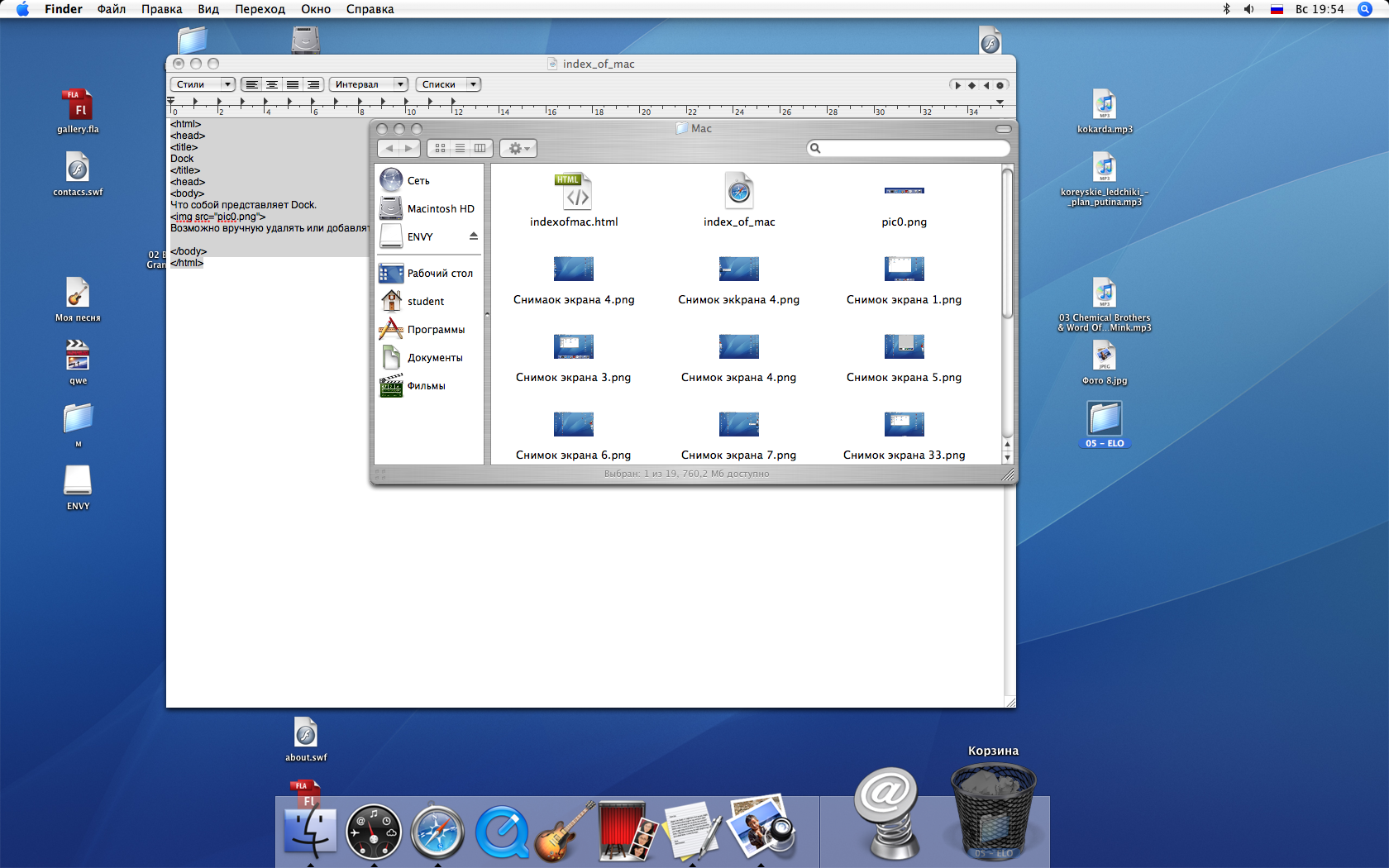Align text left in TextEdit
1389x868 pixels.
(251, 84)
